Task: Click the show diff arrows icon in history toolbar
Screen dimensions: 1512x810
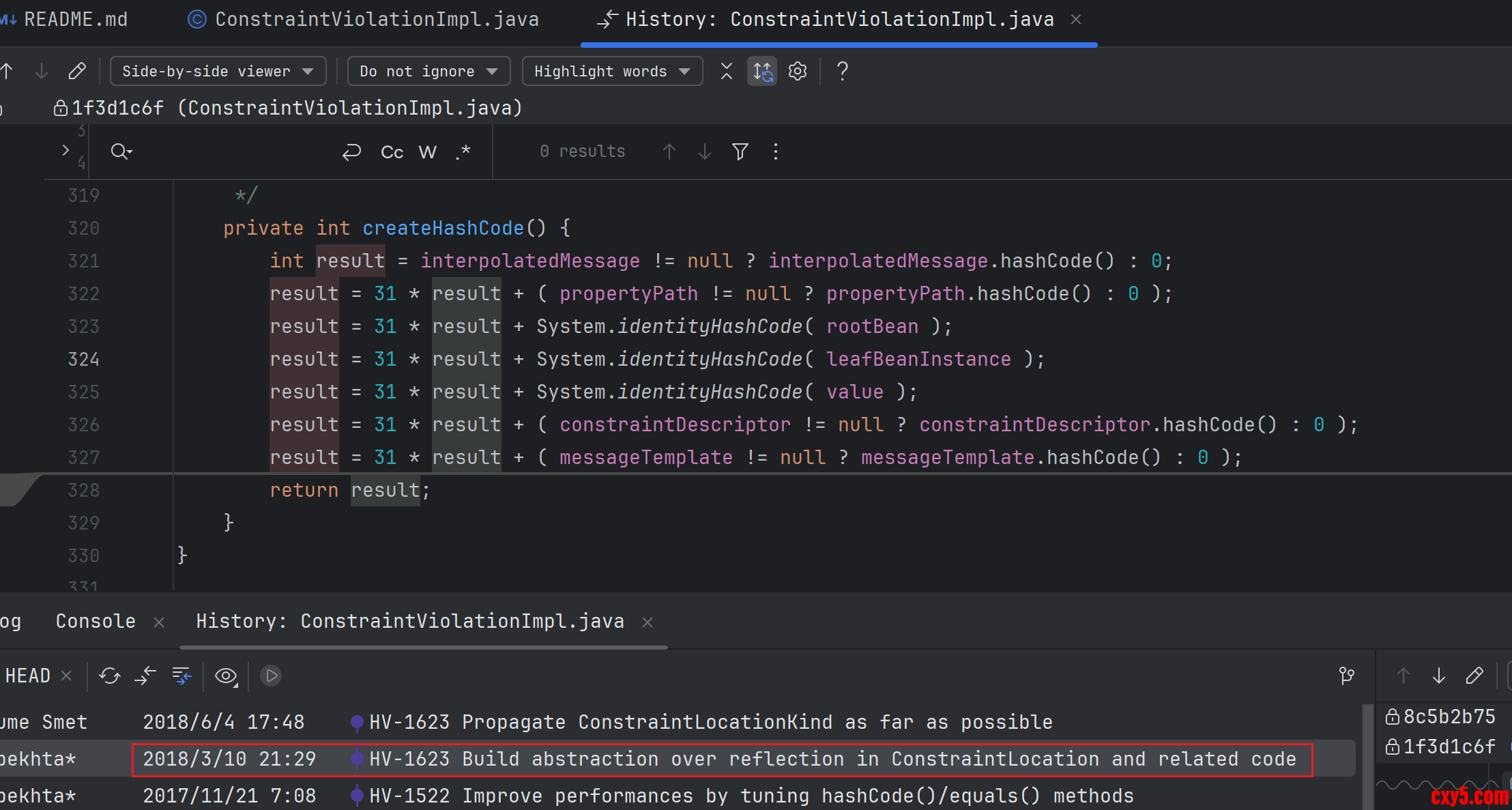Action: click(145, 676)
